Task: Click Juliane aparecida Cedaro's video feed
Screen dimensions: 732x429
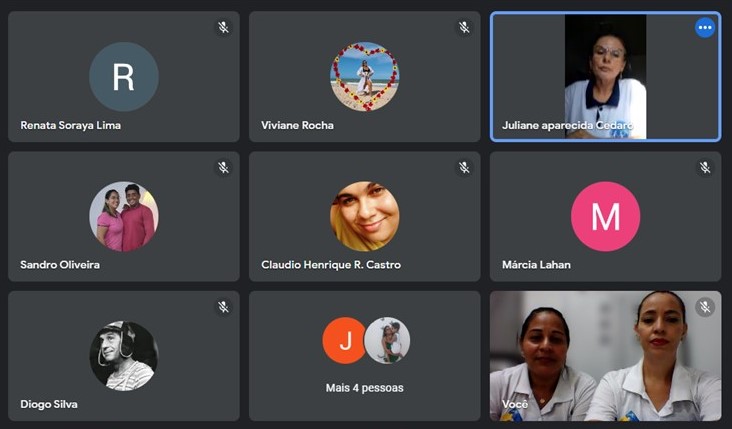Action: point(605,77)
